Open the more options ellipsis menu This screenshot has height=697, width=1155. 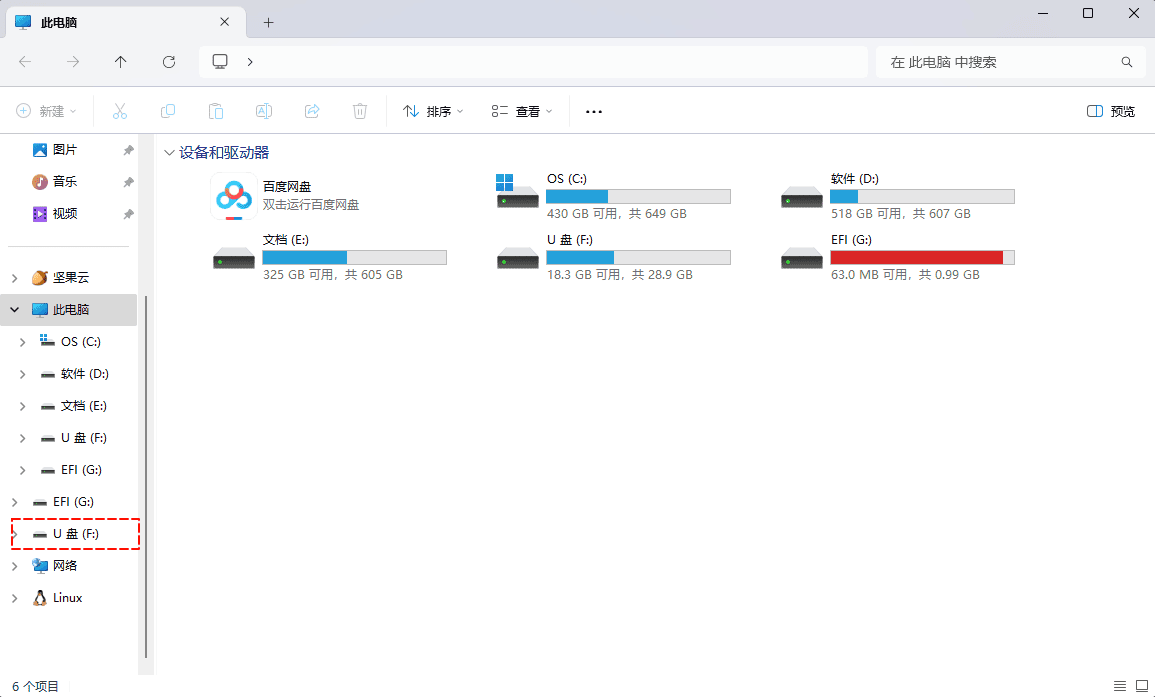click(594, 111)
